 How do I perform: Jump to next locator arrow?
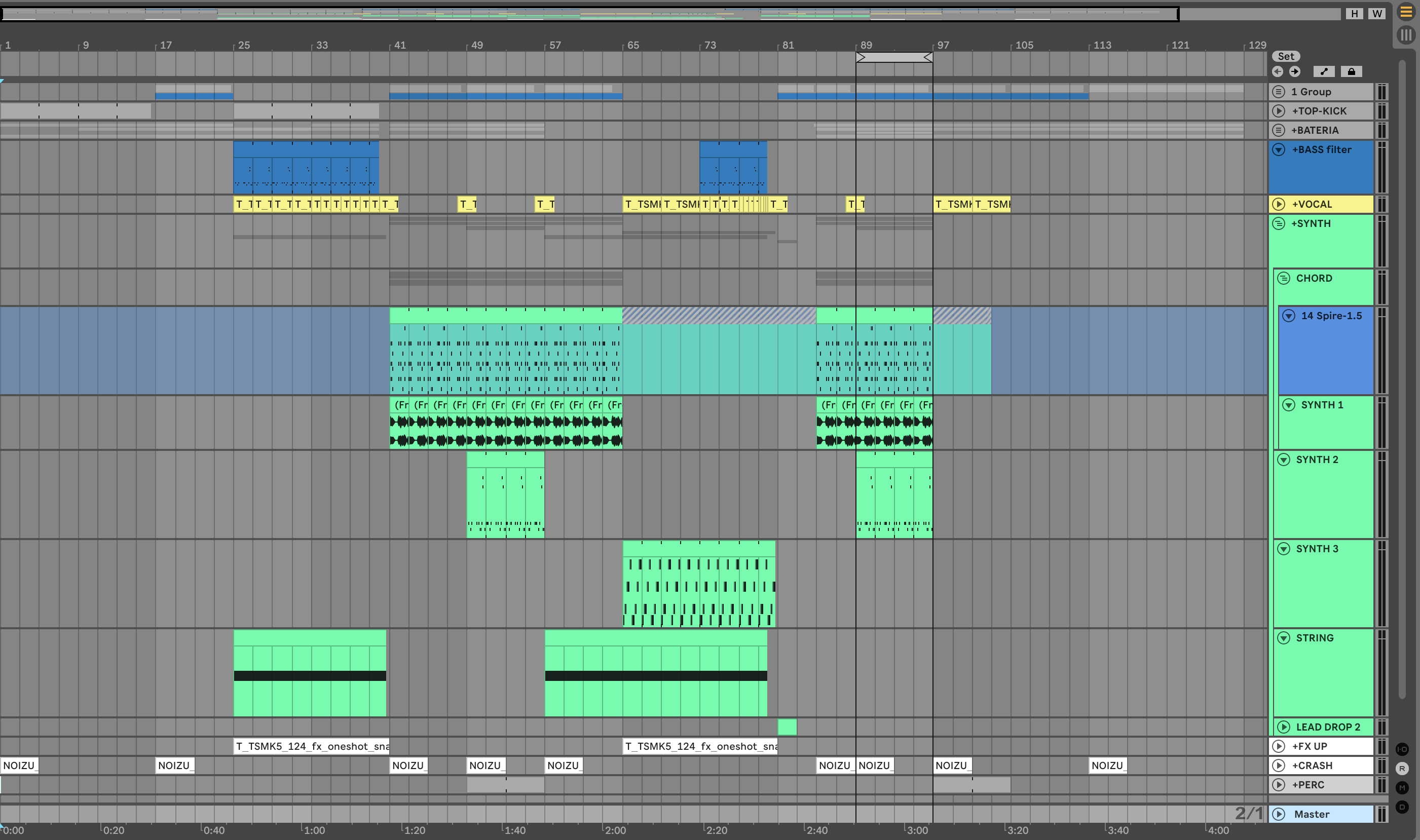[1295, 71]
